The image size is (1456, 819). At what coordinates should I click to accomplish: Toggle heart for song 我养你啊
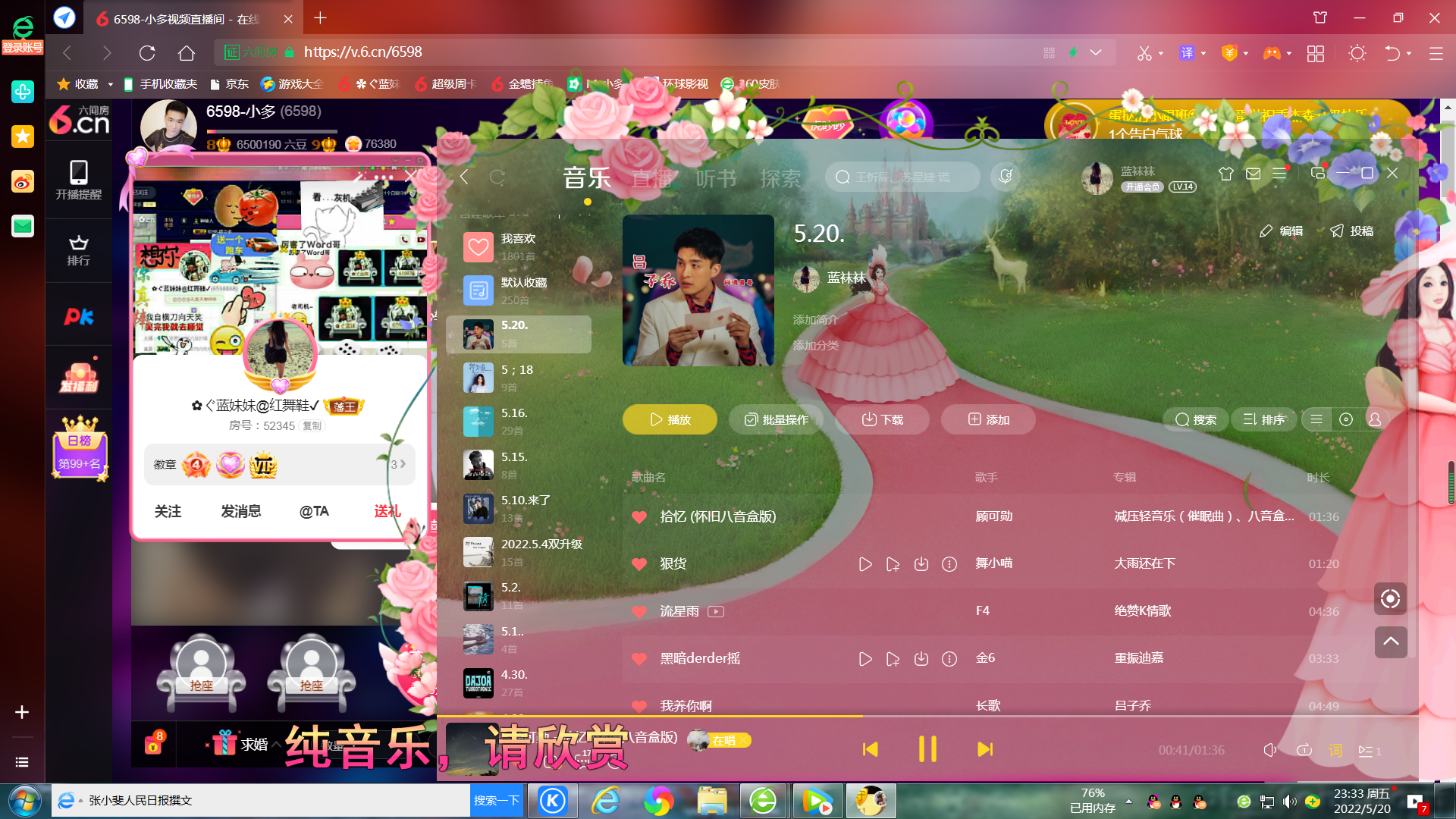click(x=639, y=706)
